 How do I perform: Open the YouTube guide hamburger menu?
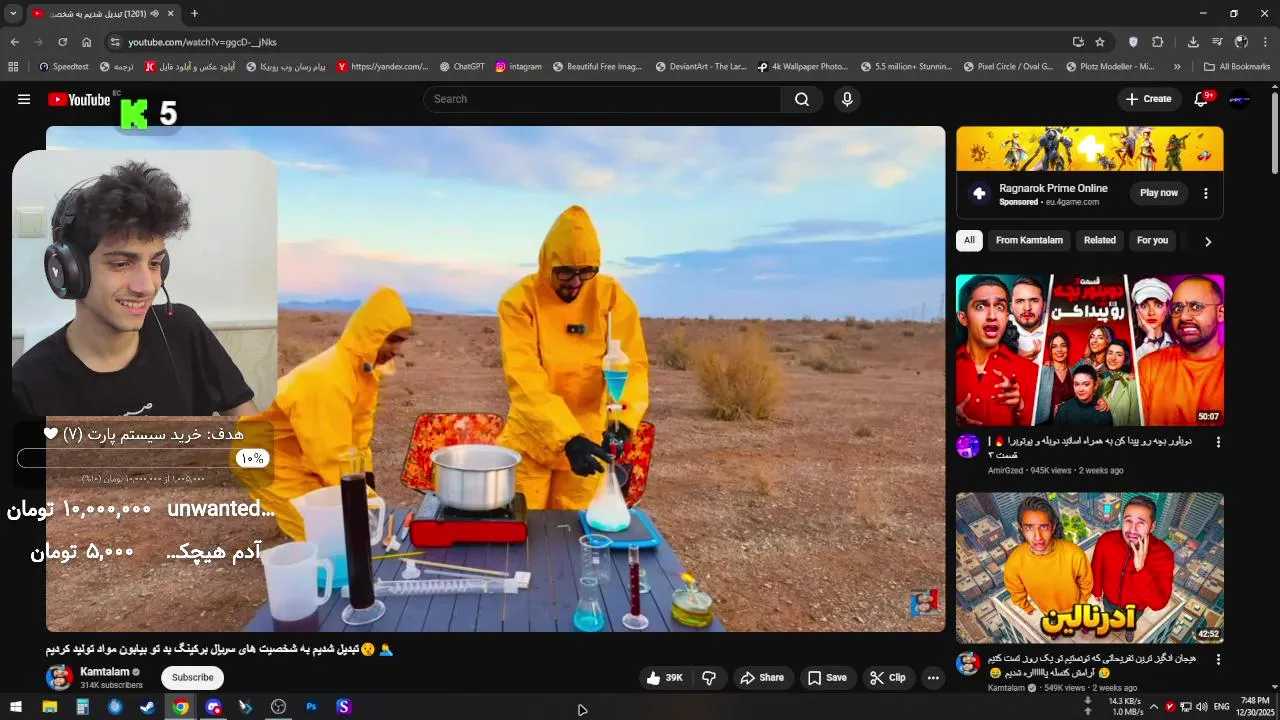tap(24, 99)
